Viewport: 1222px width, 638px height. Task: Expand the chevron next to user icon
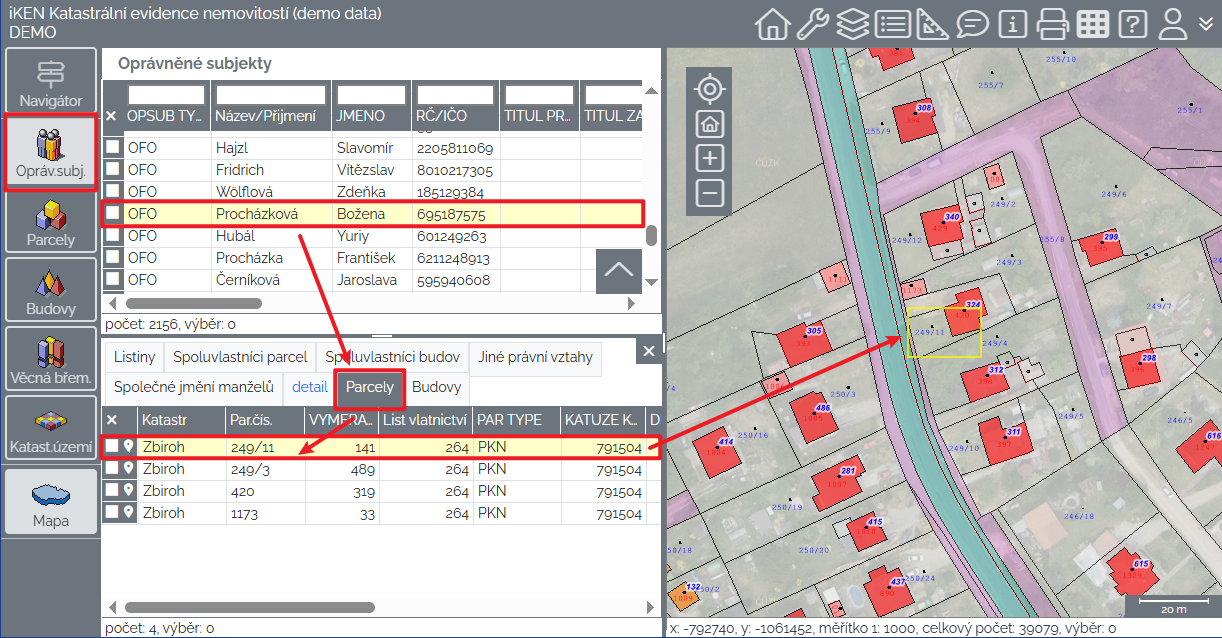pos(1206,23)
